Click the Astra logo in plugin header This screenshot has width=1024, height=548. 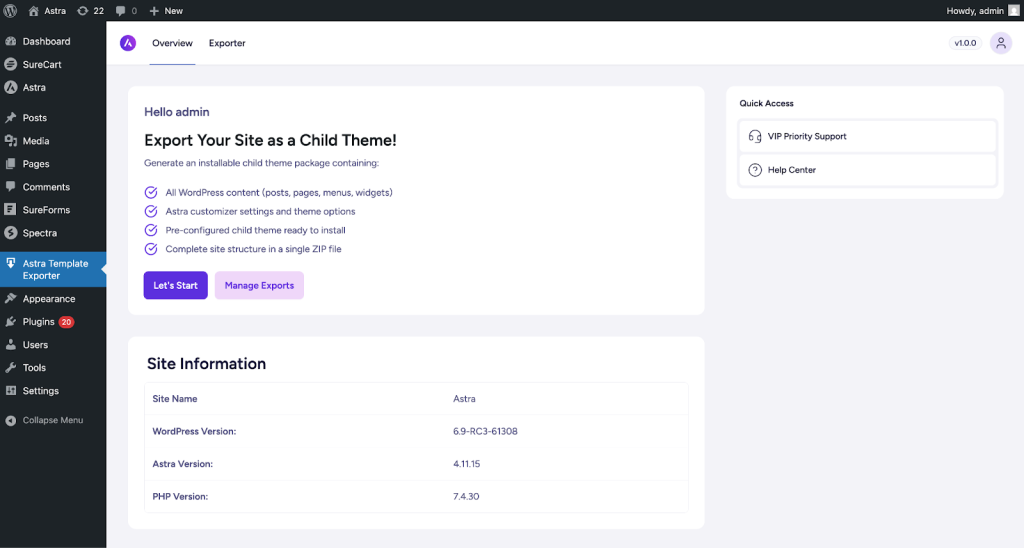point(128,43)
